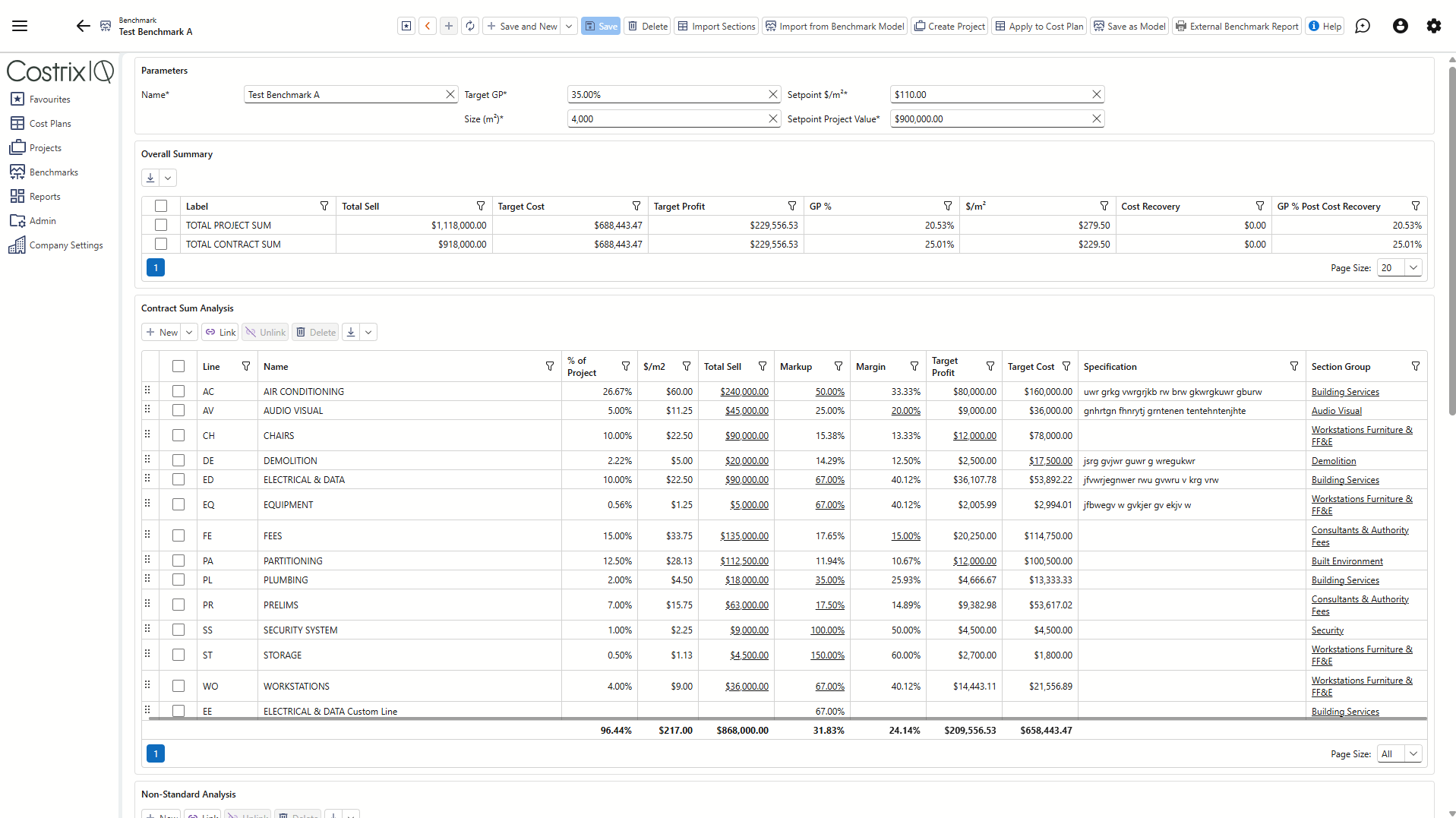Image resolution: width=1456 pixels, height=818 pixels.
Task: Open the user account profile icon
Action: click(x=1401, y=26)
